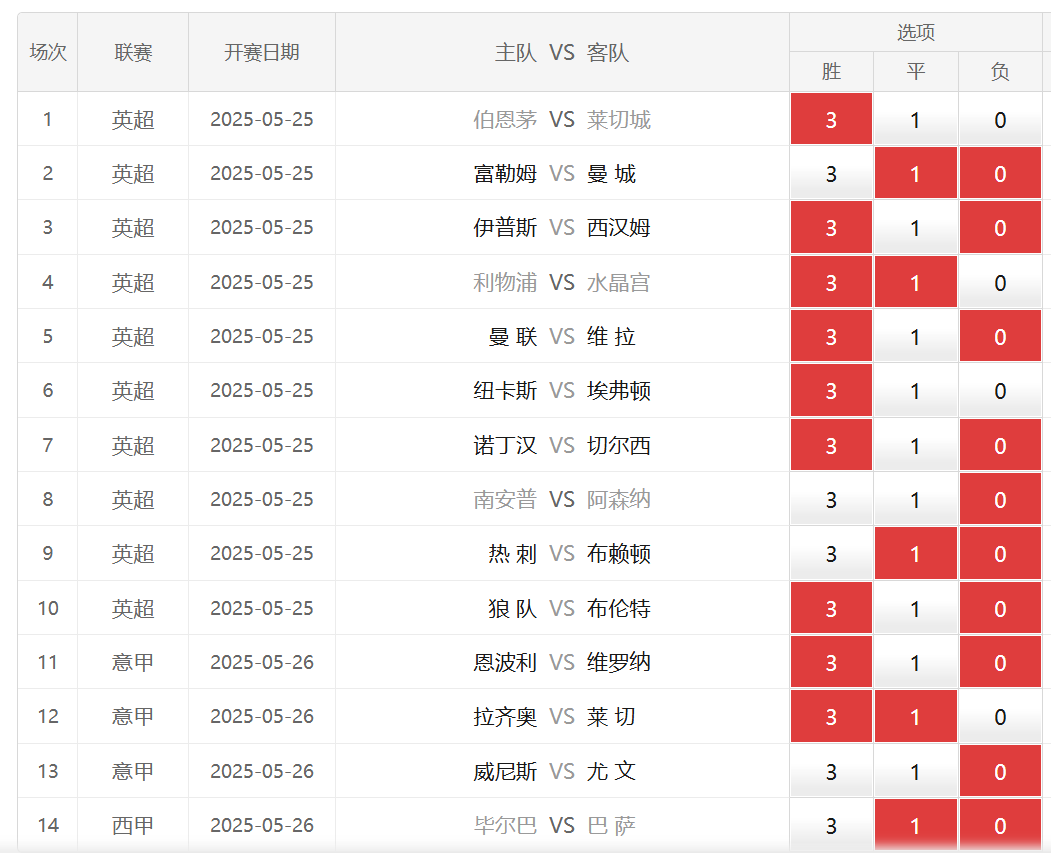This screenshot has height=867, width=1051.
Task: Deselect win option 3 for 恩波利 VS 维罗纳
Action: 831,662
